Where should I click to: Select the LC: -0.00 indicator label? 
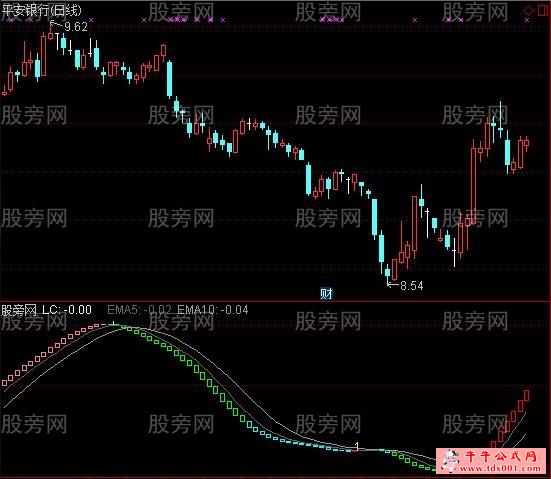click(67, 310)
